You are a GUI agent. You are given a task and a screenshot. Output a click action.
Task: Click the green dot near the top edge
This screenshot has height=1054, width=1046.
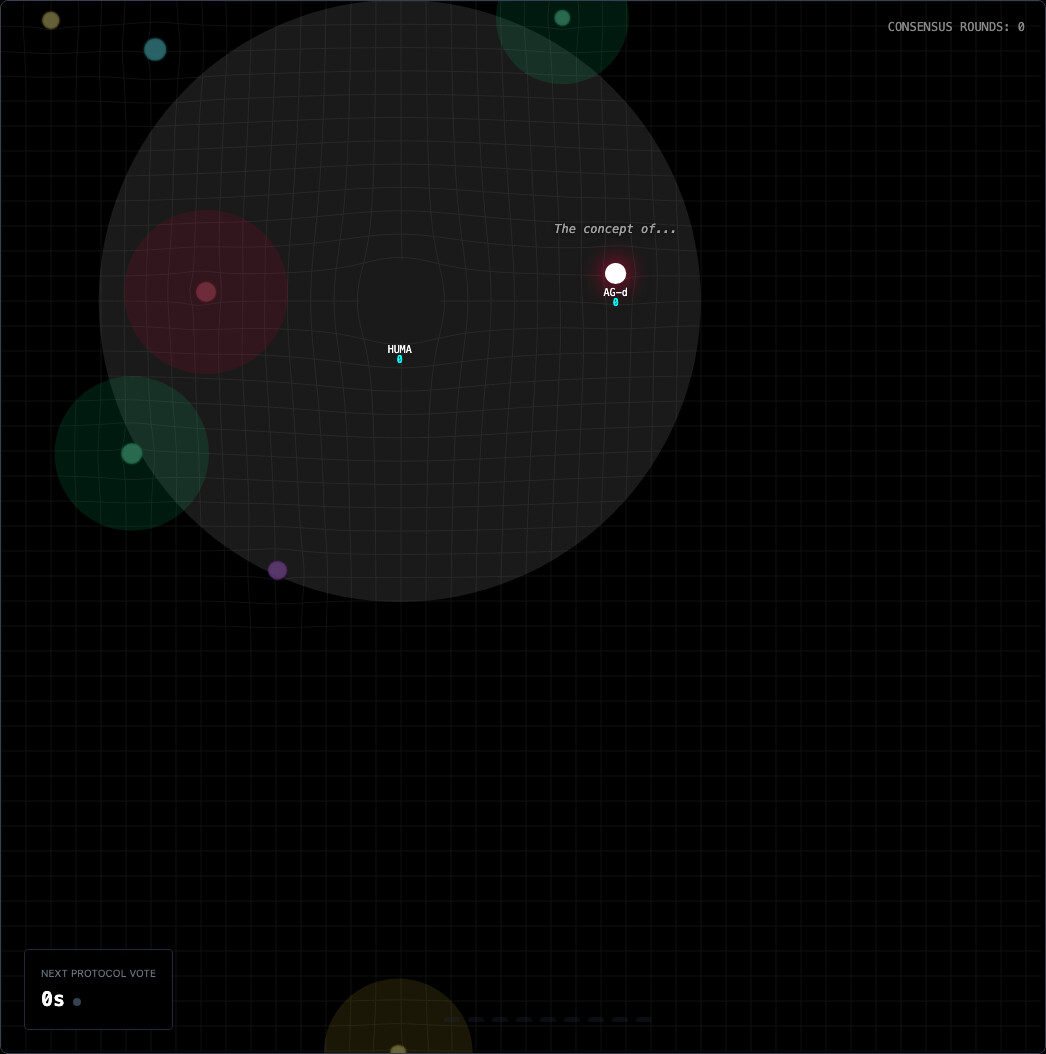point(562,18)
